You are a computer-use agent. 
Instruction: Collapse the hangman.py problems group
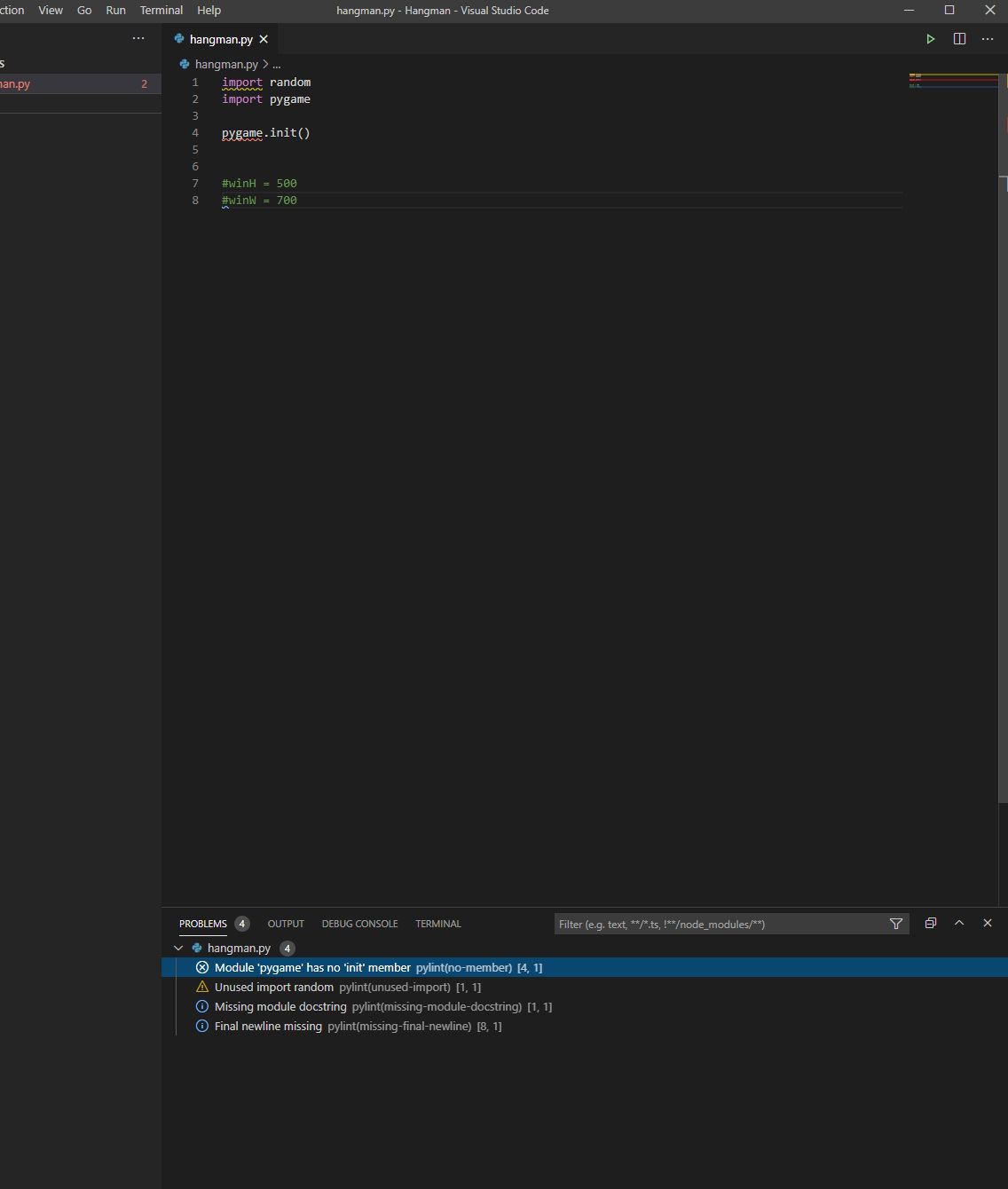tap(178, 948)
